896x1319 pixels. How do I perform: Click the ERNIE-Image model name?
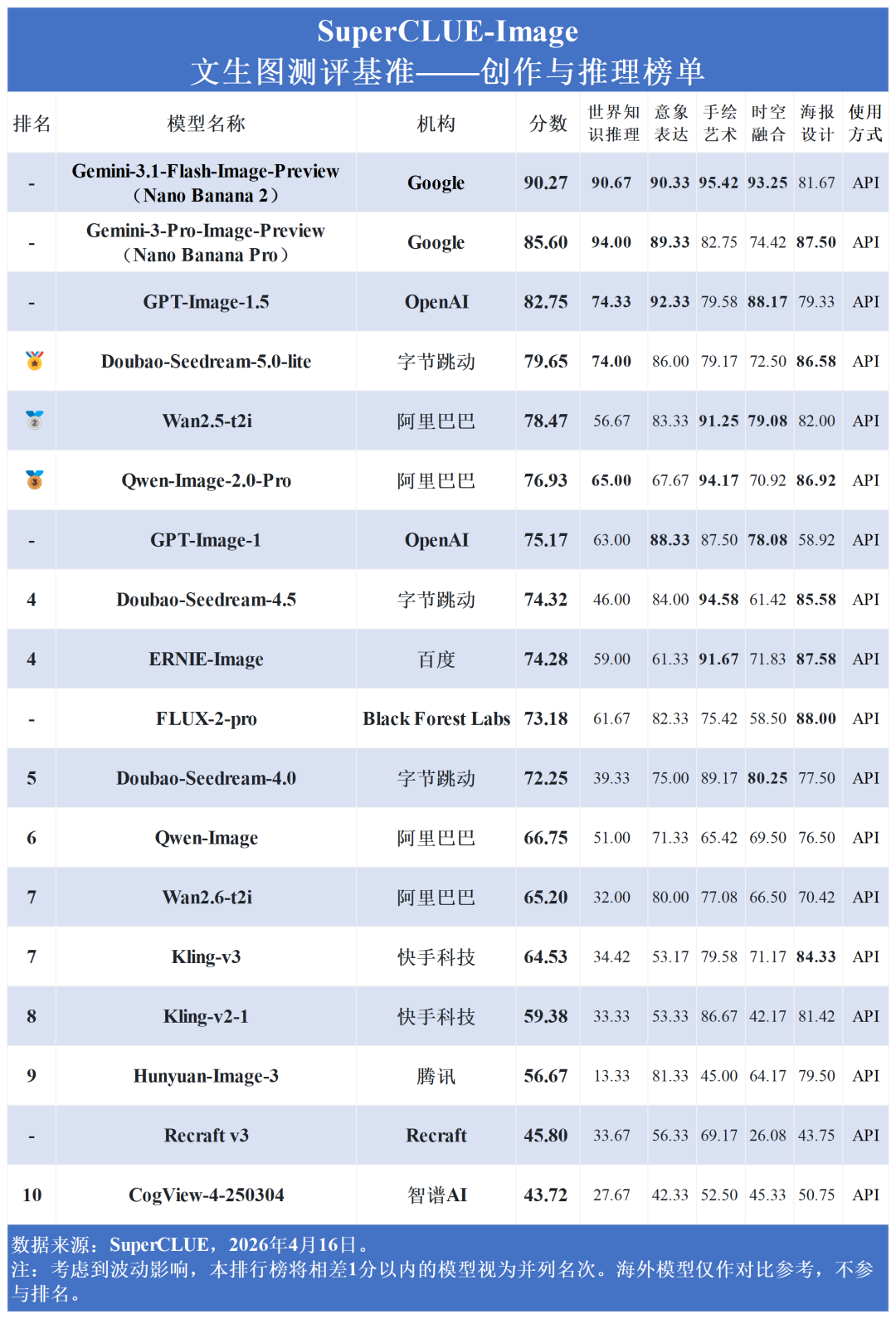click(206, 659)
